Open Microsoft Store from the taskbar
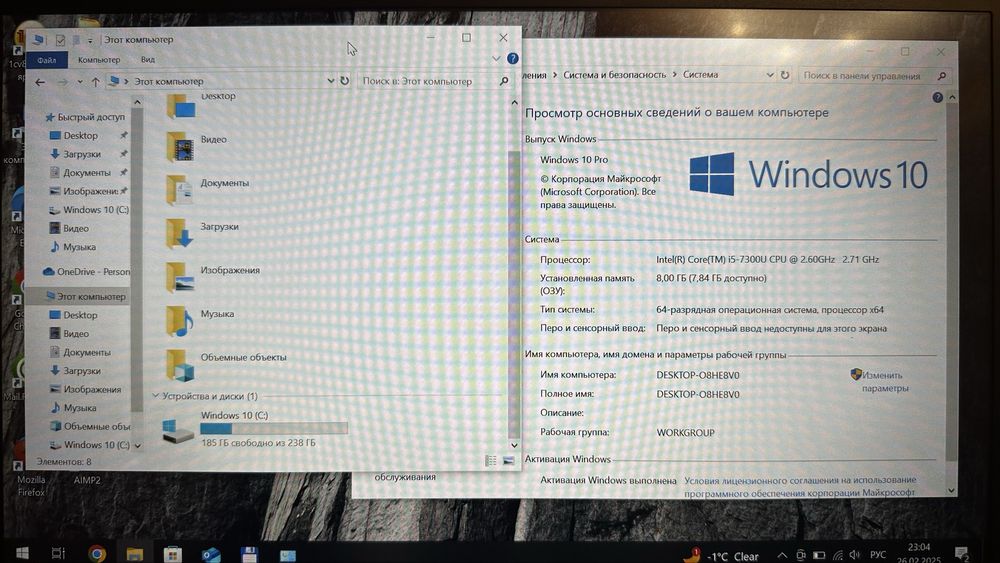Screen dimensions: 1000x563 click(x=172, y=553)
